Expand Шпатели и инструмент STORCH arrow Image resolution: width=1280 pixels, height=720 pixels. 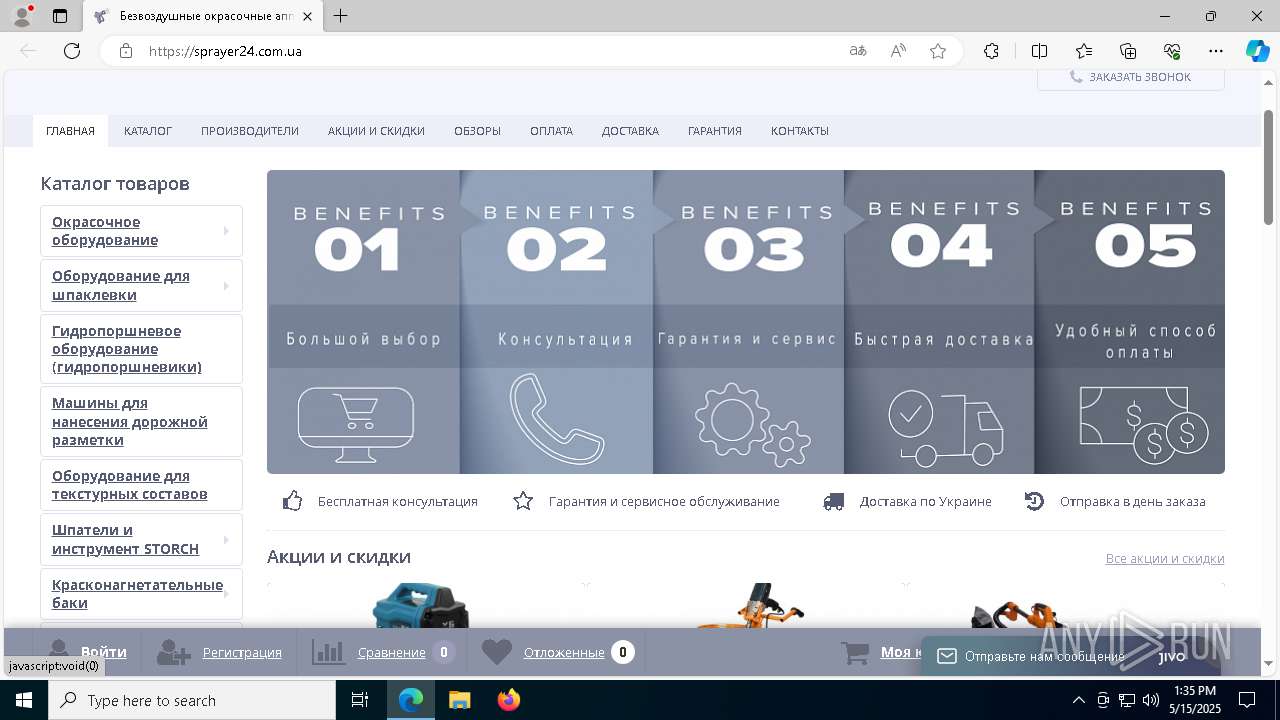pos(226,540)
